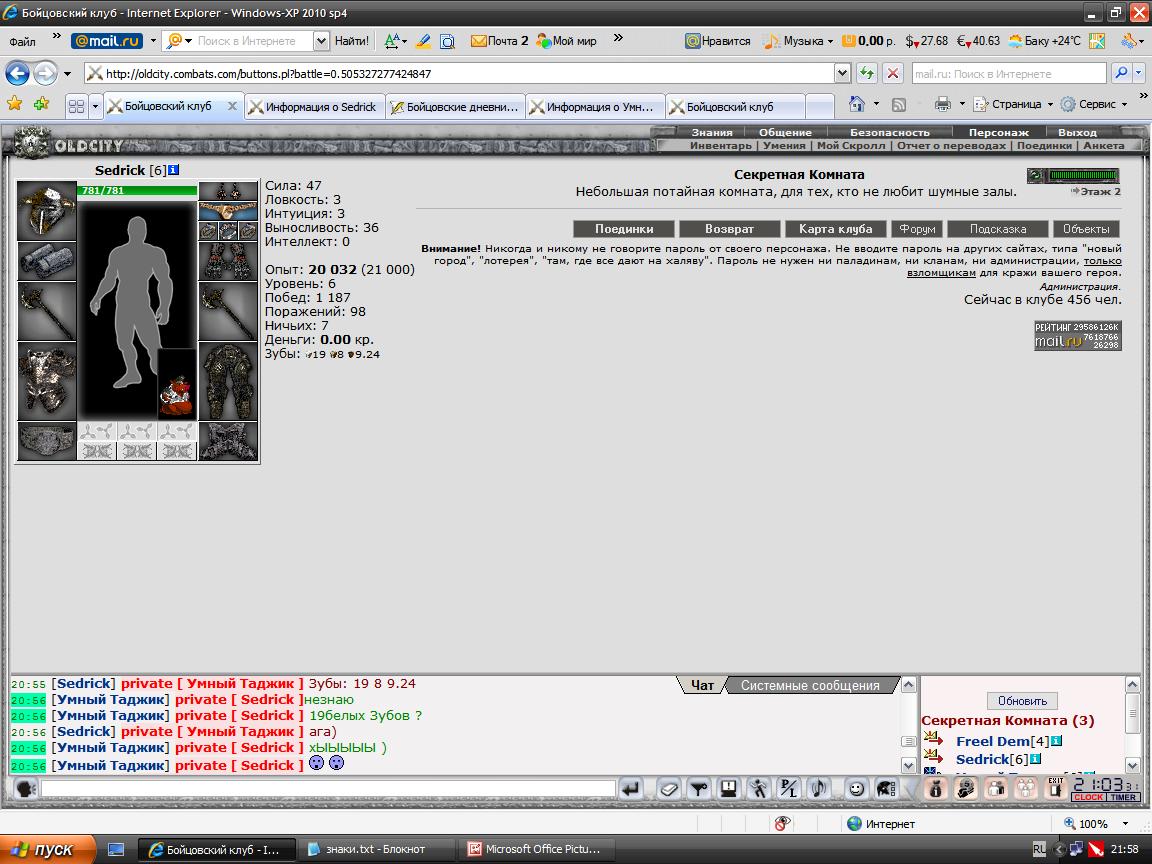
Task: Click the bracers equipment slot
Action: pyautogui.click(x=46, y=262)
